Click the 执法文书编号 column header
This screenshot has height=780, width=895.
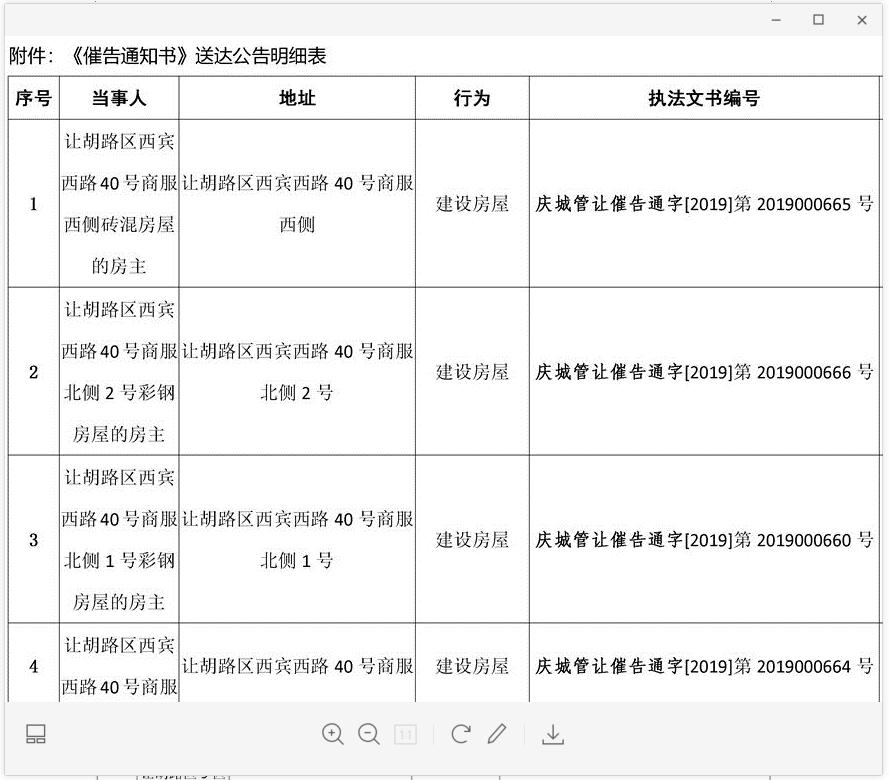(703, 98)
